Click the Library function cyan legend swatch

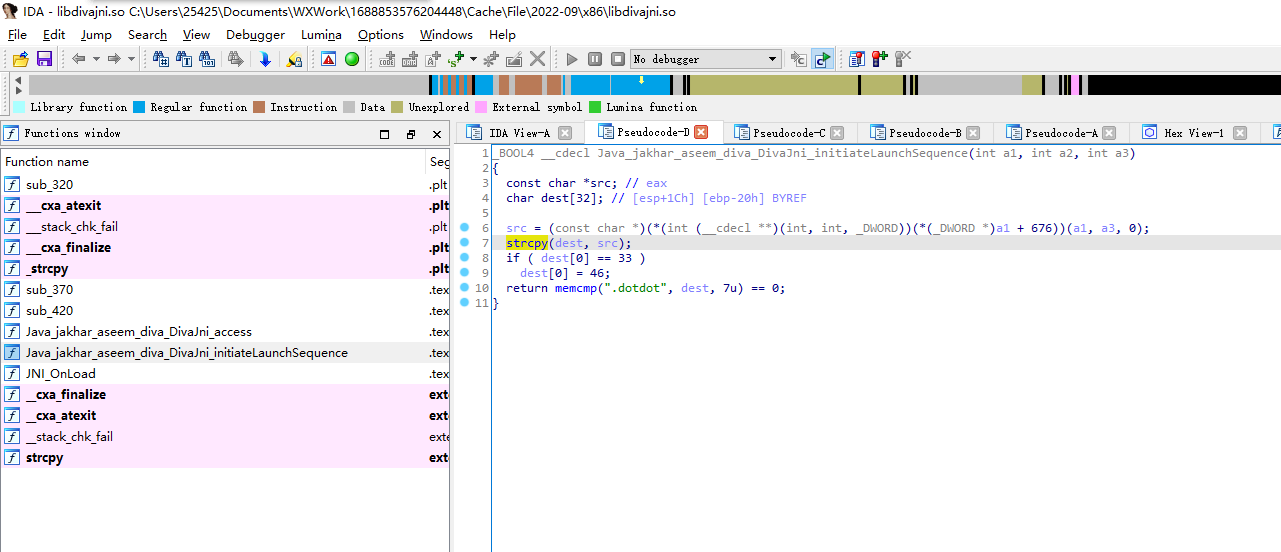(19, 107)
